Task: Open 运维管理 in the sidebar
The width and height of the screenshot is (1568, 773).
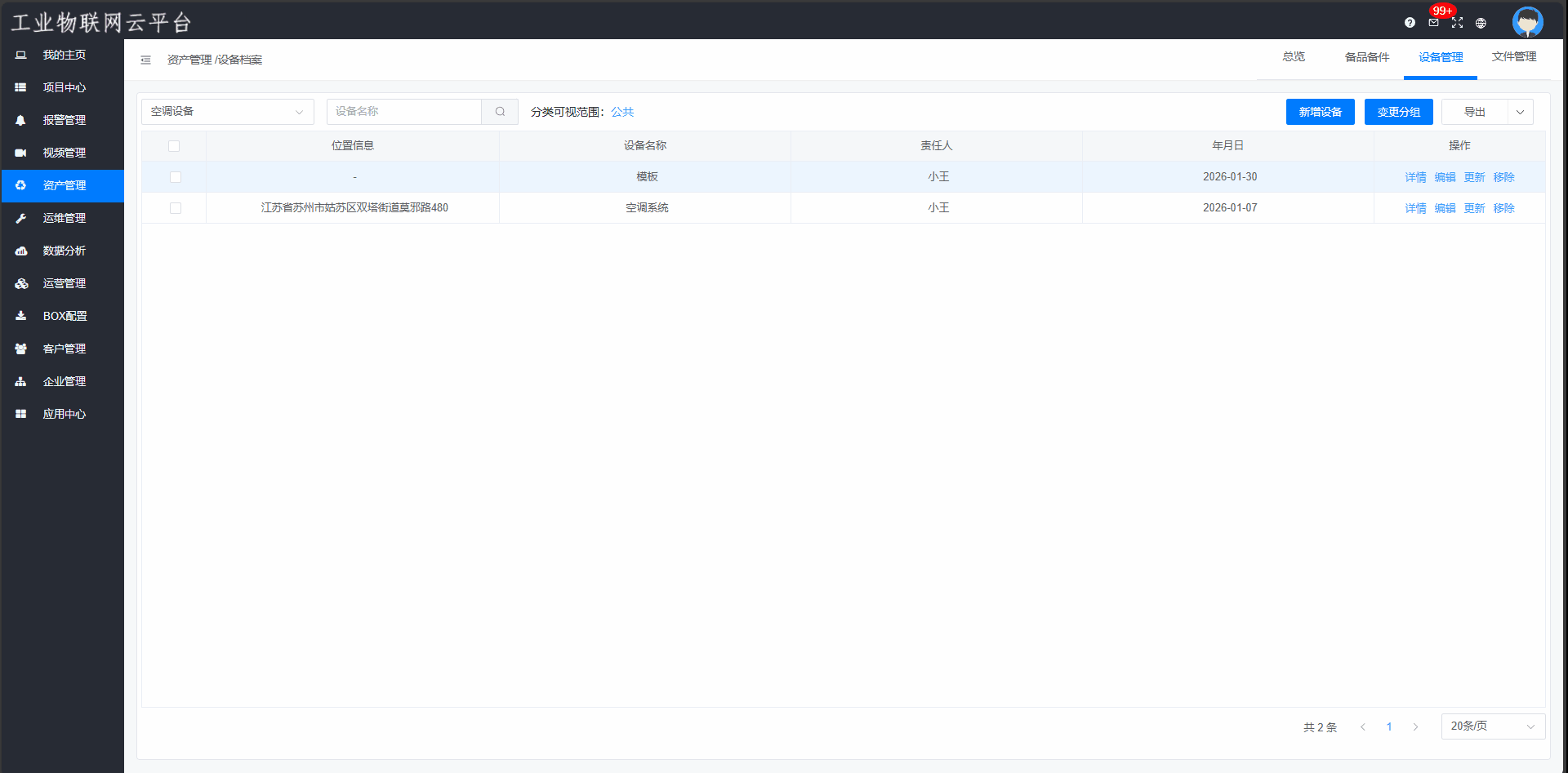Action: point(64,218)
